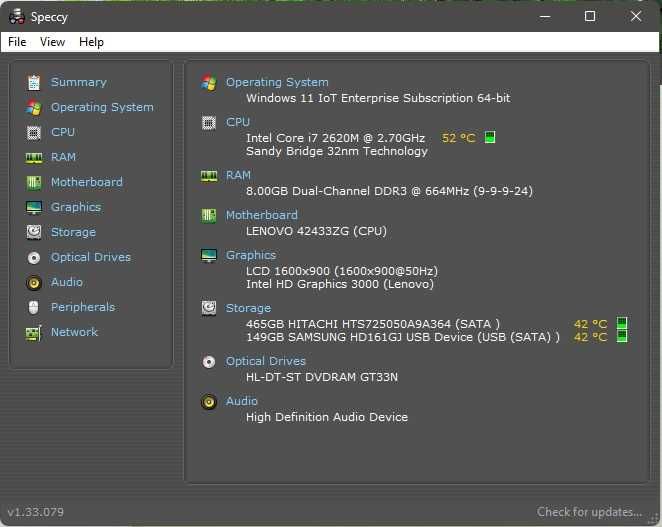Click the RAM heading link in summary
The width and height of the screenshot is (662, 527).
pyautogui.click(x=238, y=175)
